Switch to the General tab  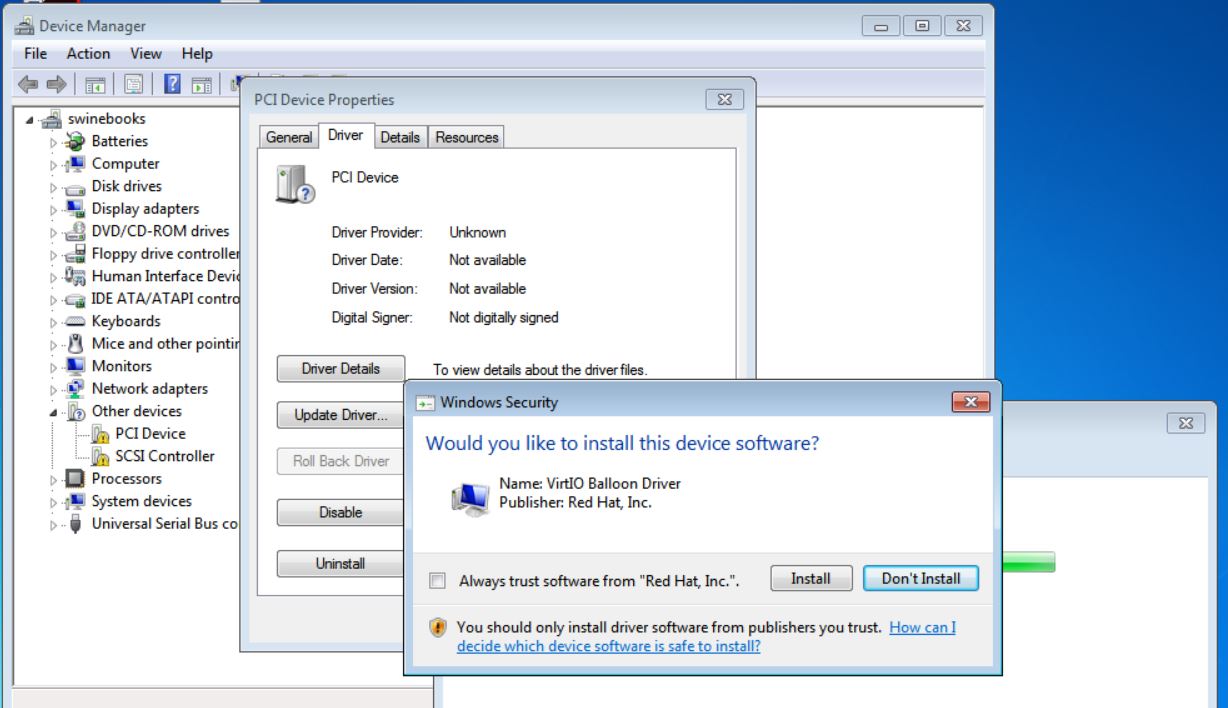pyautogui.click(x=288, y=137)
